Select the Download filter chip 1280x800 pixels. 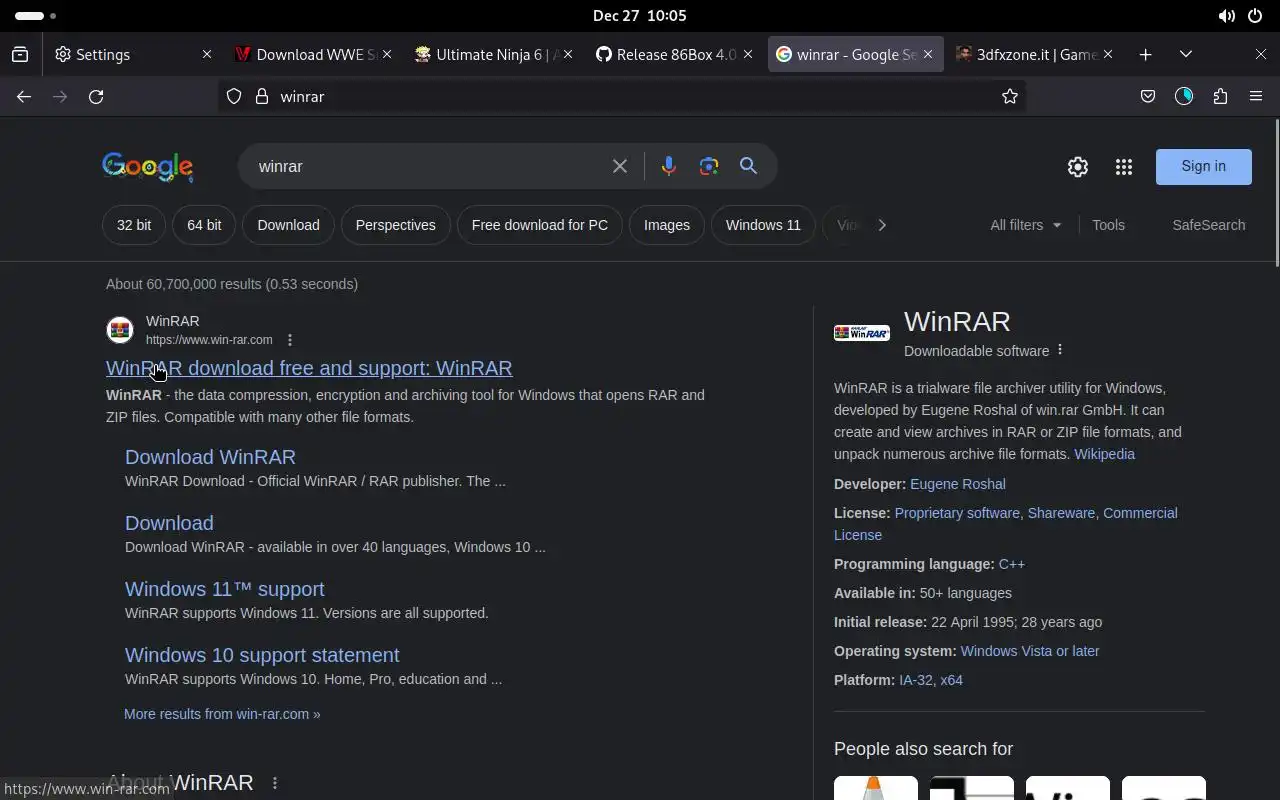[x=288, y=225]
